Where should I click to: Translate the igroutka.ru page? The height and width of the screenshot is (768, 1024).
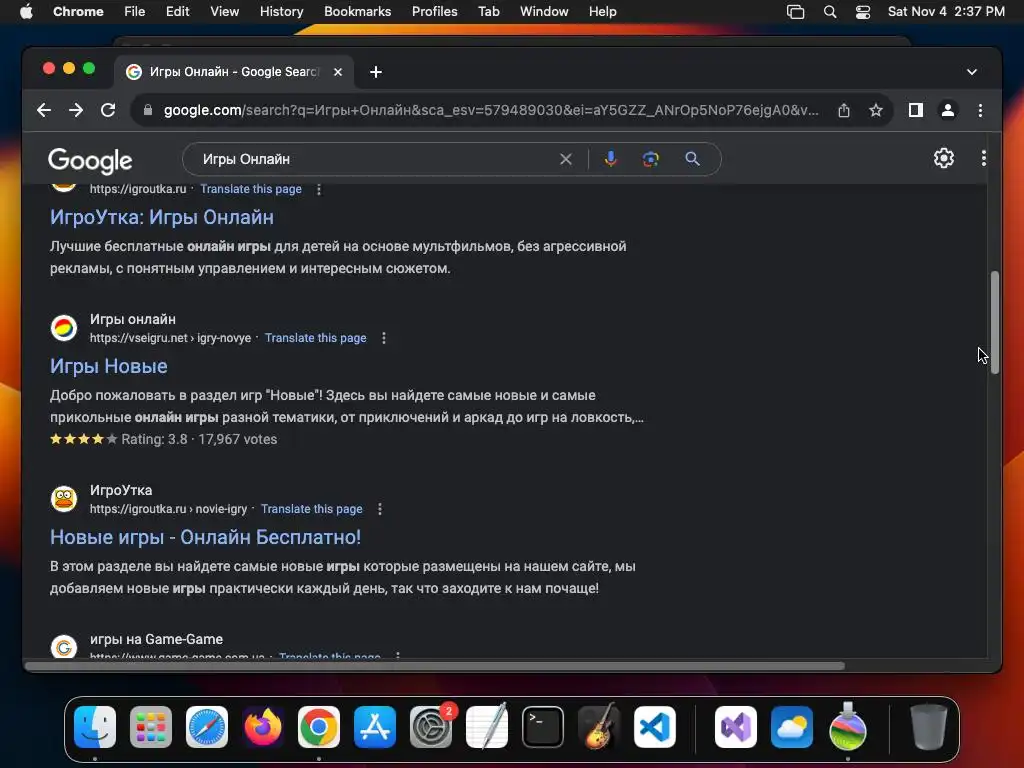(x=251, y=189)
